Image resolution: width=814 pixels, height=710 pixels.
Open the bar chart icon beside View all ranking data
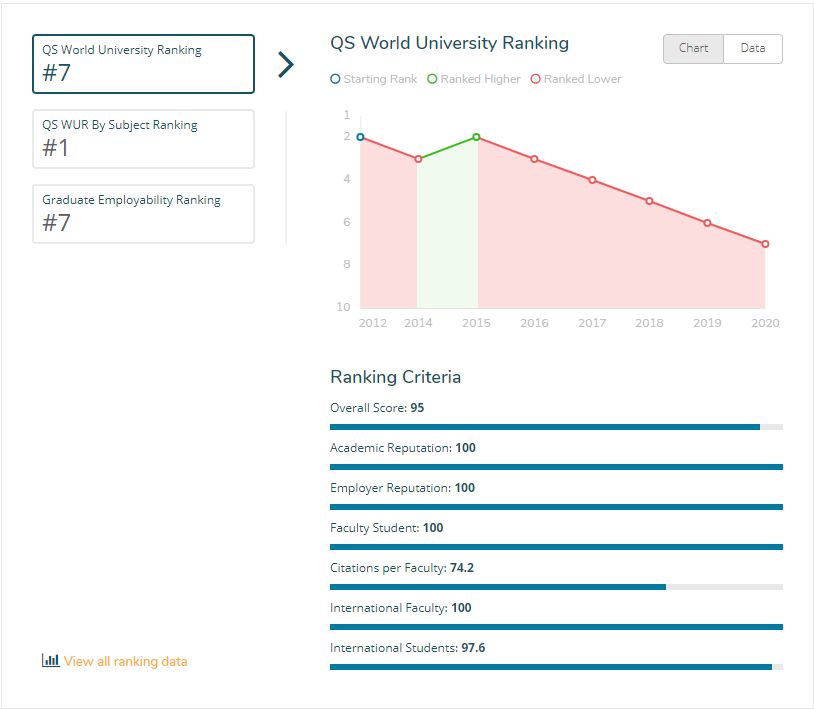coord(50,660)
